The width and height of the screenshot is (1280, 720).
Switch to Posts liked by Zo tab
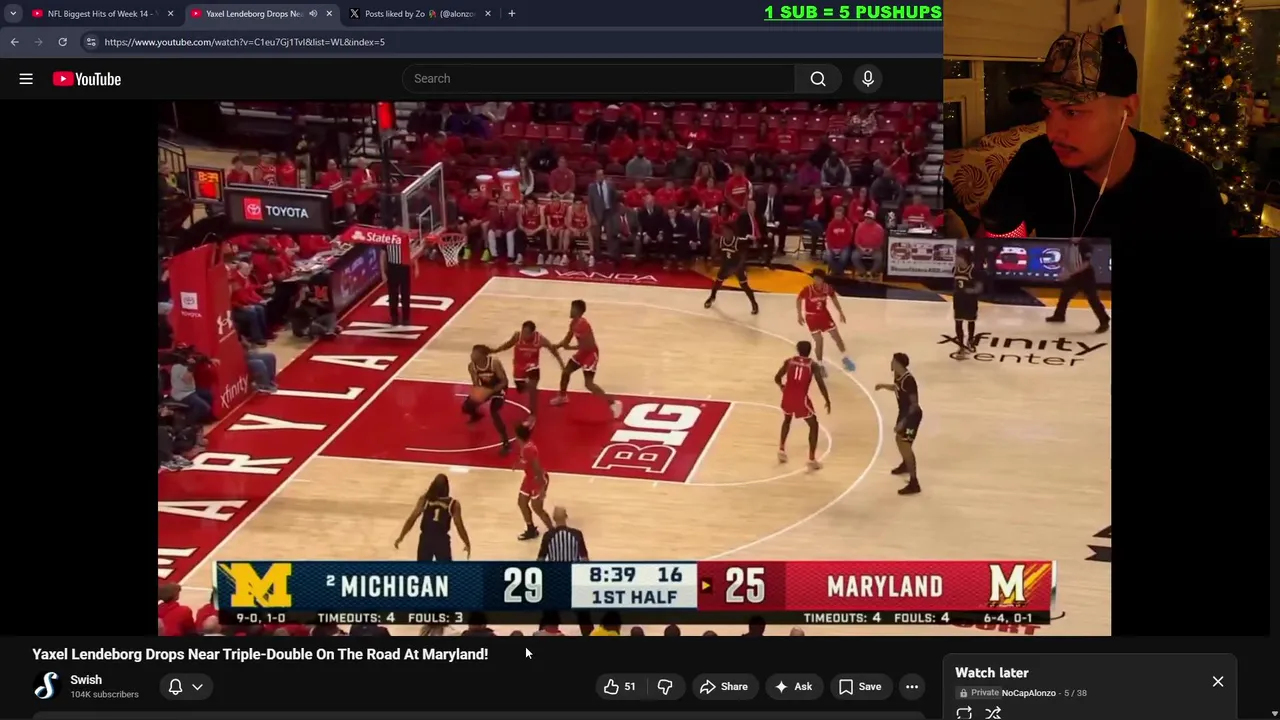click(420, 14)
